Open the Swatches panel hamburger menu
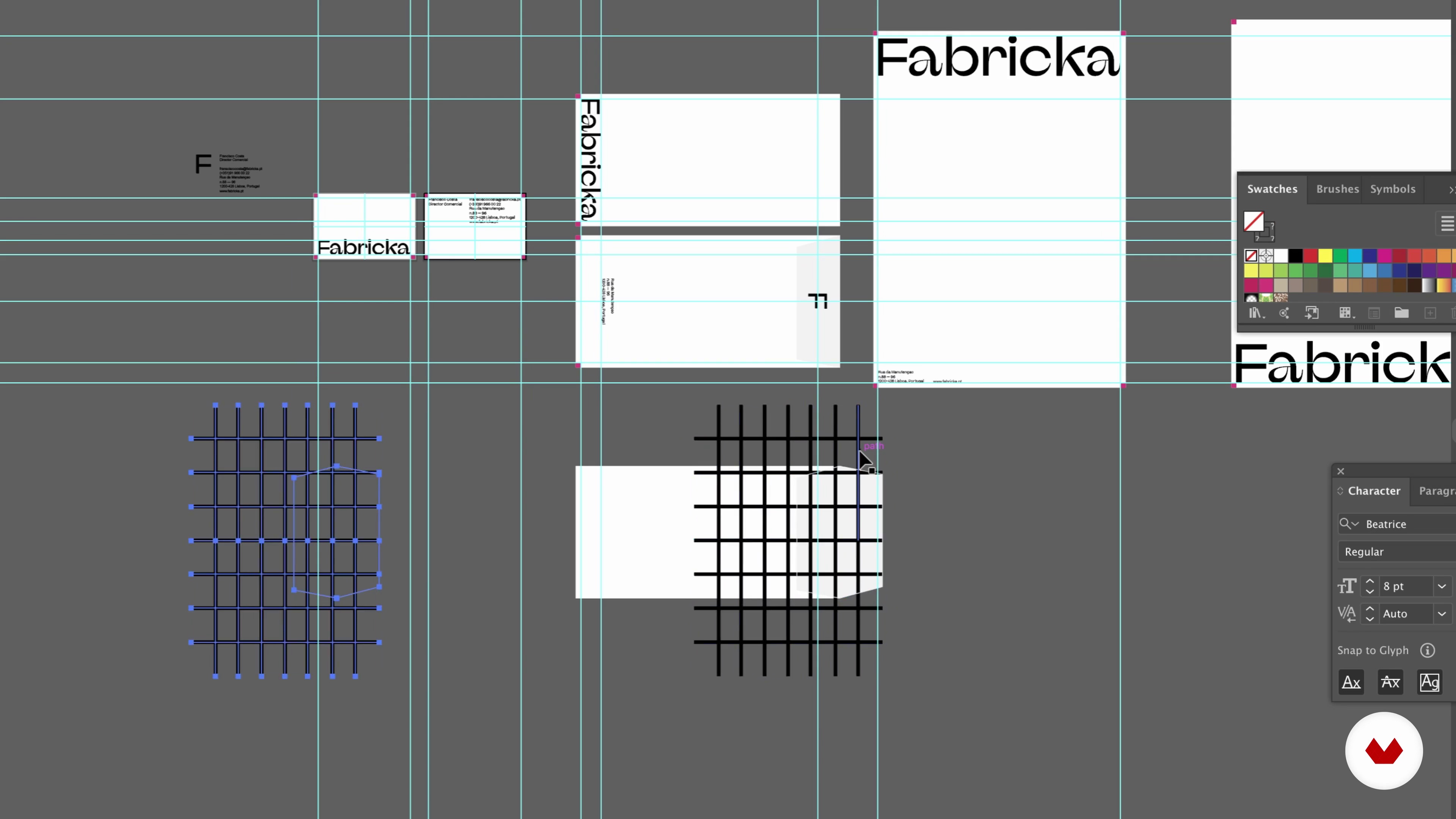 click(x=1447, y=224)
